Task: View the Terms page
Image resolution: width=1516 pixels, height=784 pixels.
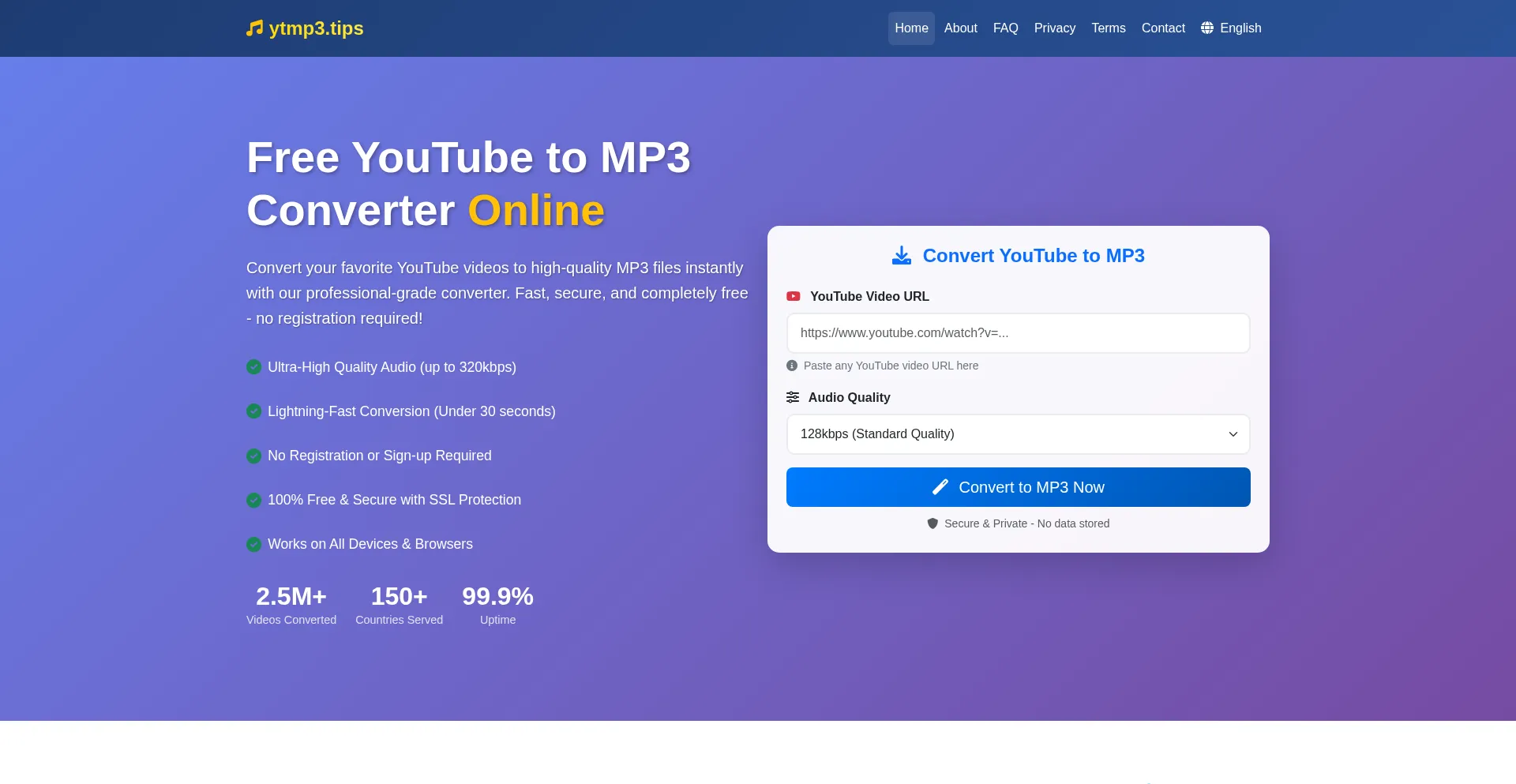Action: point(1108,28)
